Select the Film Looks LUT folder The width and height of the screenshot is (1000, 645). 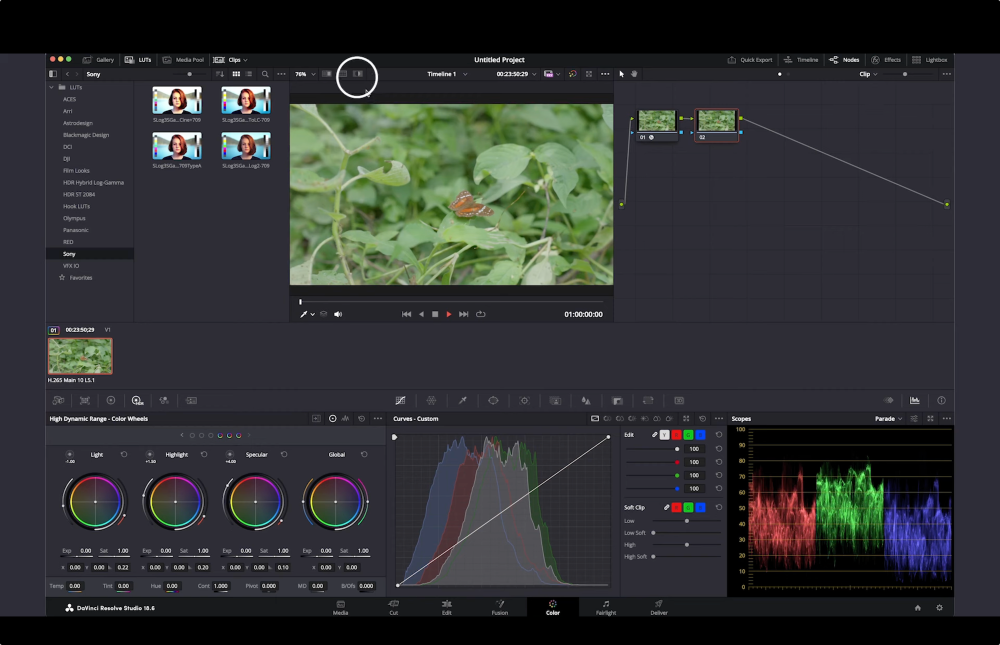(77, 171)
